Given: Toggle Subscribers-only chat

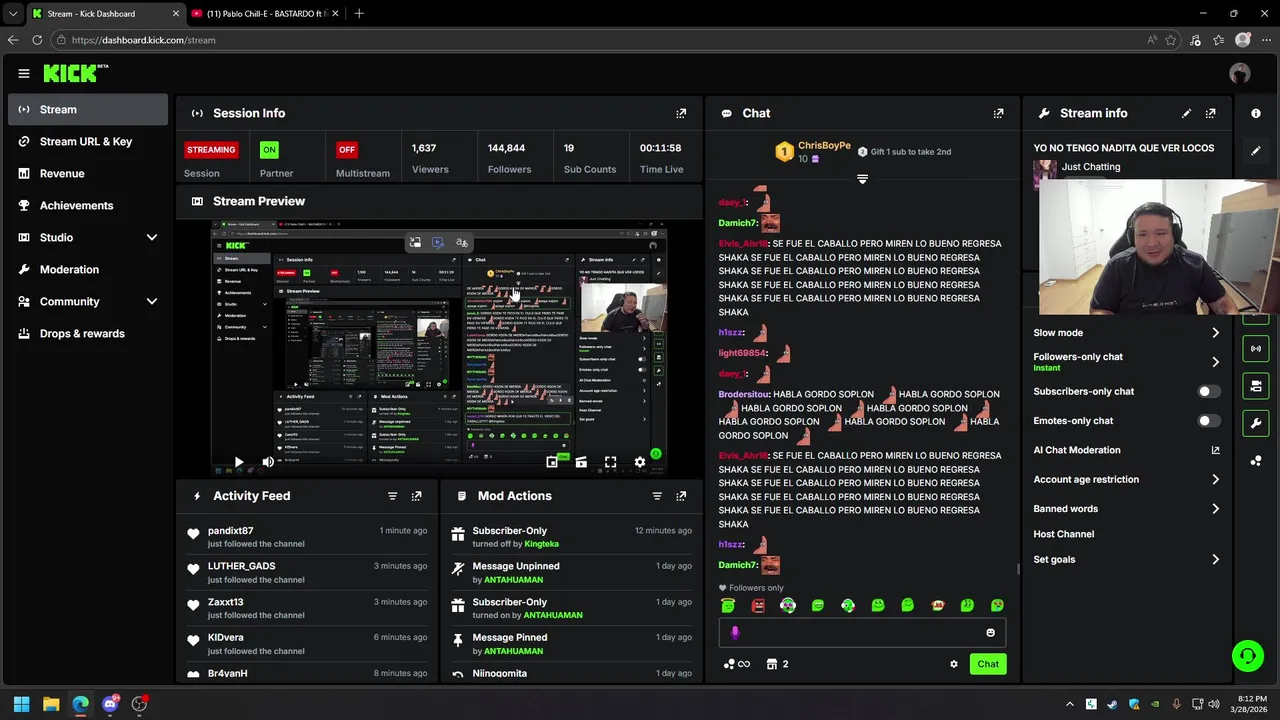Looking at the screenshot, I should (x=1209, y=391).
